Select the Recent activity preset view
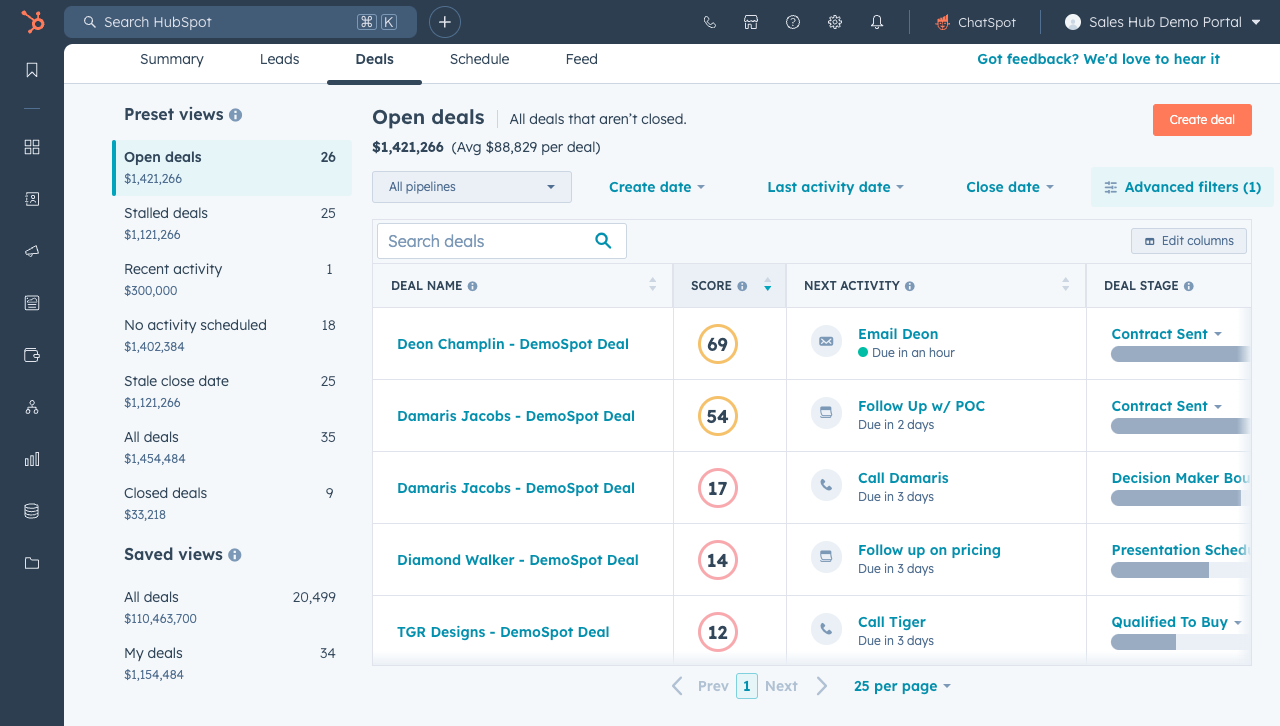 [232, 279]
